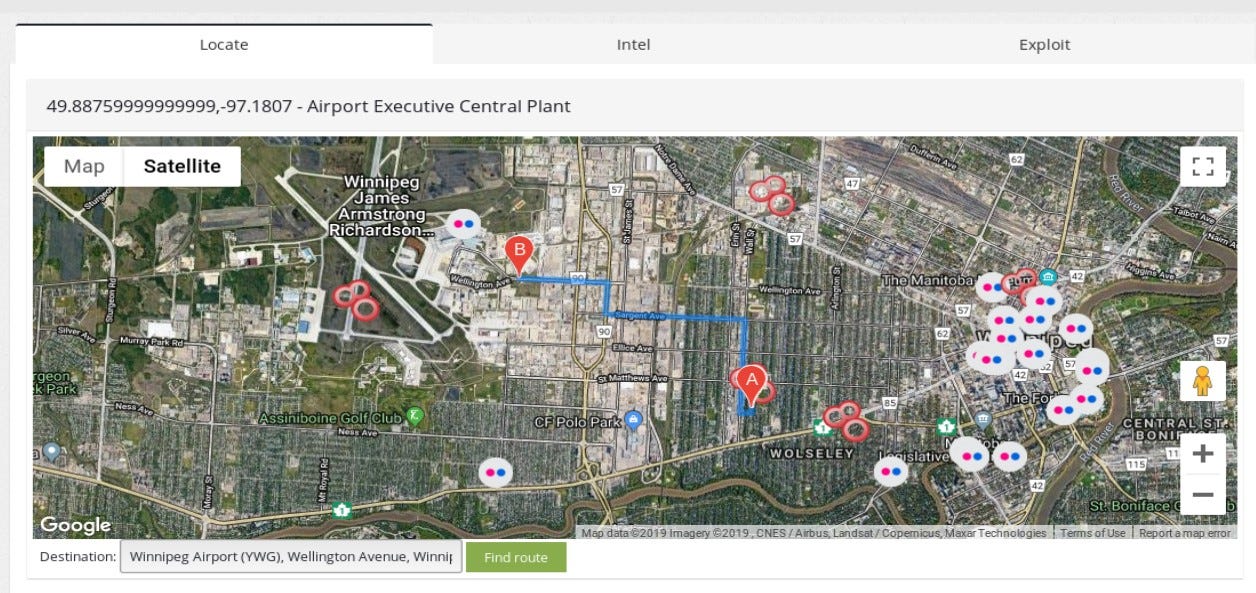Open the Terms of Use link
Viewport: 1256px width, 593px height.
pos(1093,533)
